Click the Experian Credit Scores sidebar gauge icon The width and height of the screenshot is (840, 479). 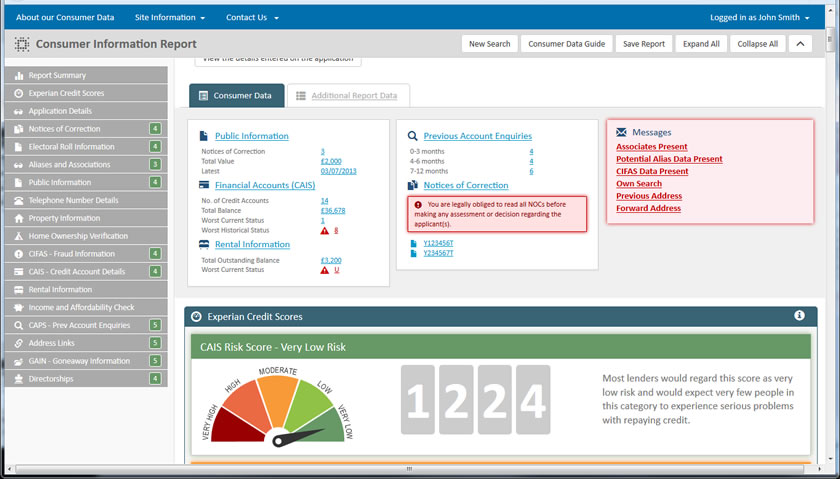(x=19, y=93)
